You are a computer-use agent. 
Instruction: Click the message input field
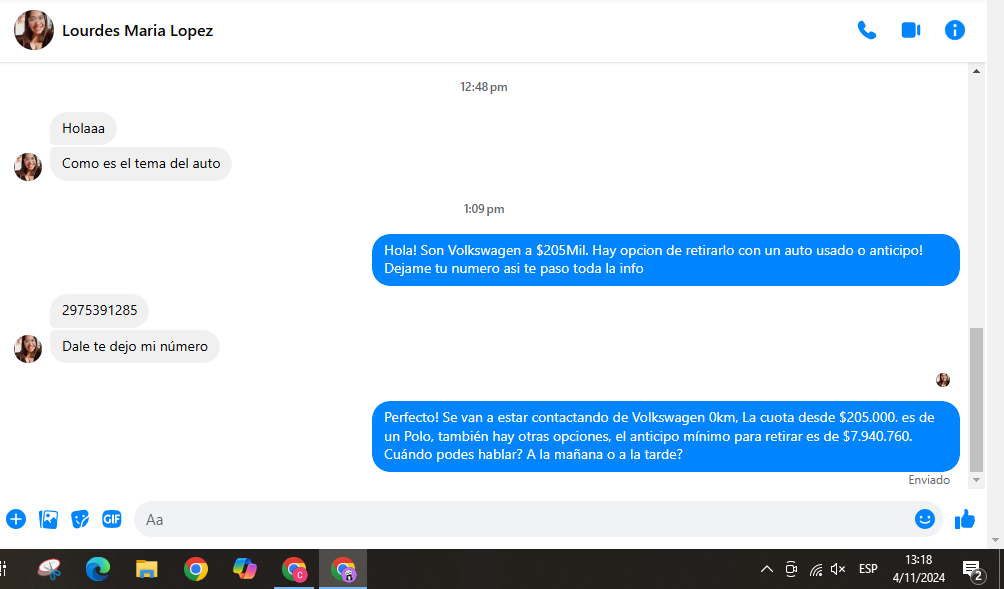tap(520, 519)
